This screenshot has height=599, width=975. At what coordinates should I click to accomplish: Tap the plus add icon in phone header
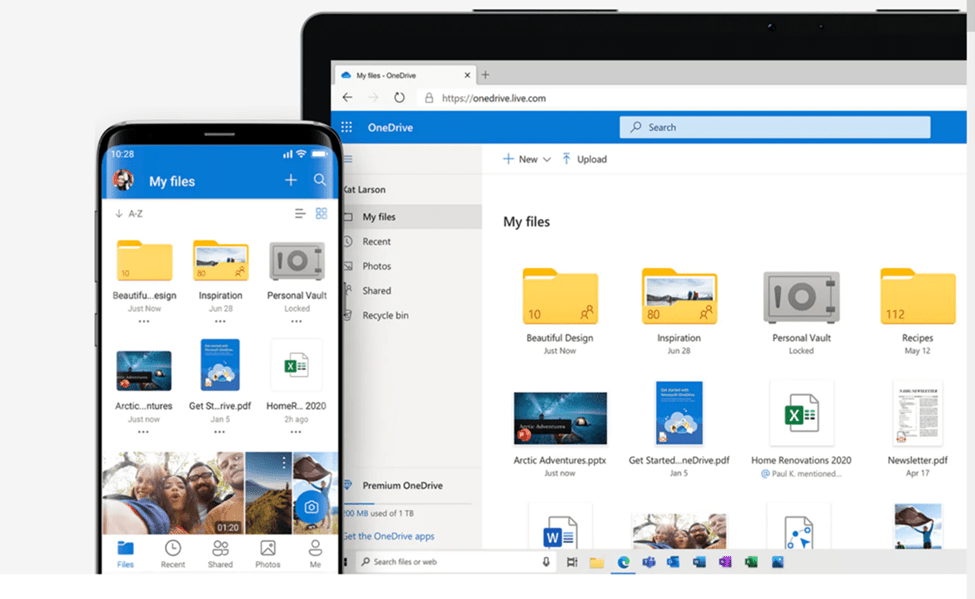point(290,180)
